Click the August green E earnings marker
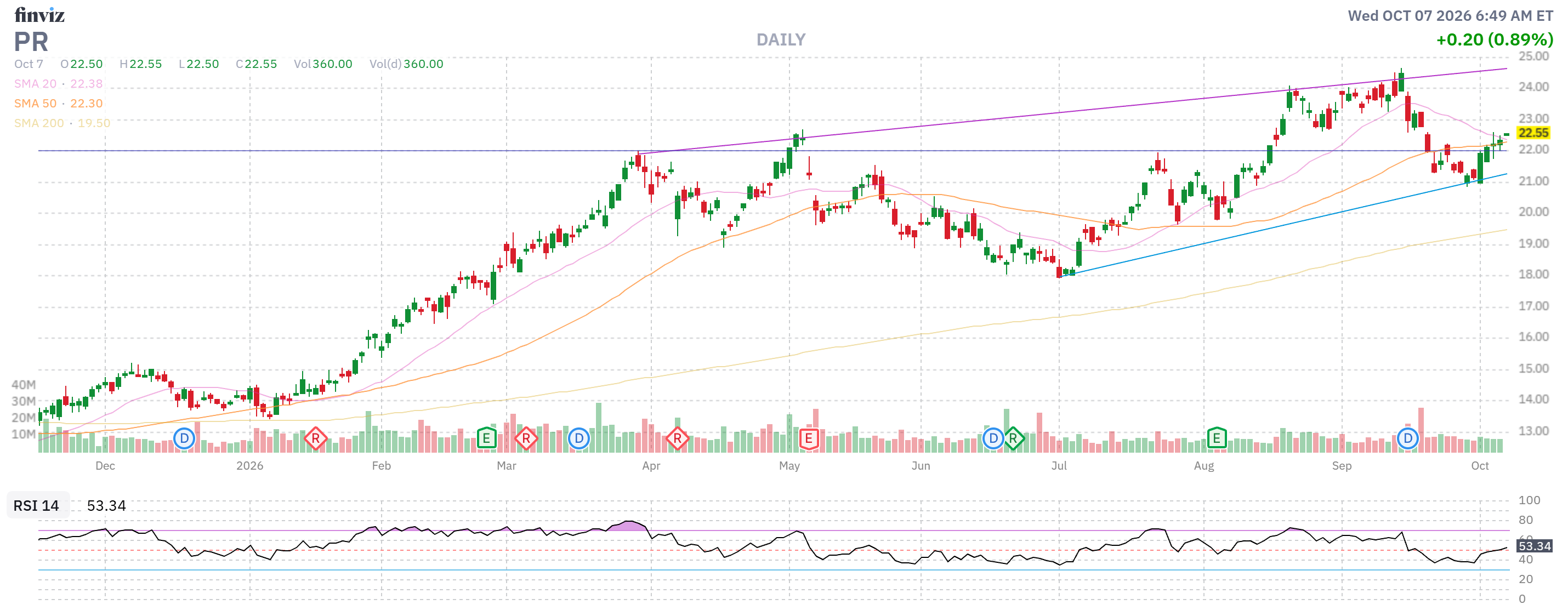This screenshot has width=1568, height=616. [1216, 438]
